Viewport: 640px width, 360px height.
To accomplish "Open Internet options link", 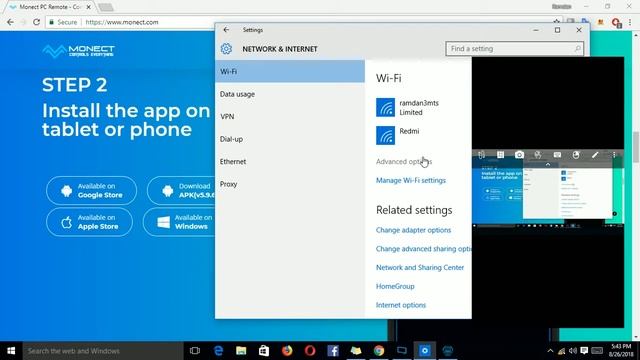I will click(x=400, y=305).
